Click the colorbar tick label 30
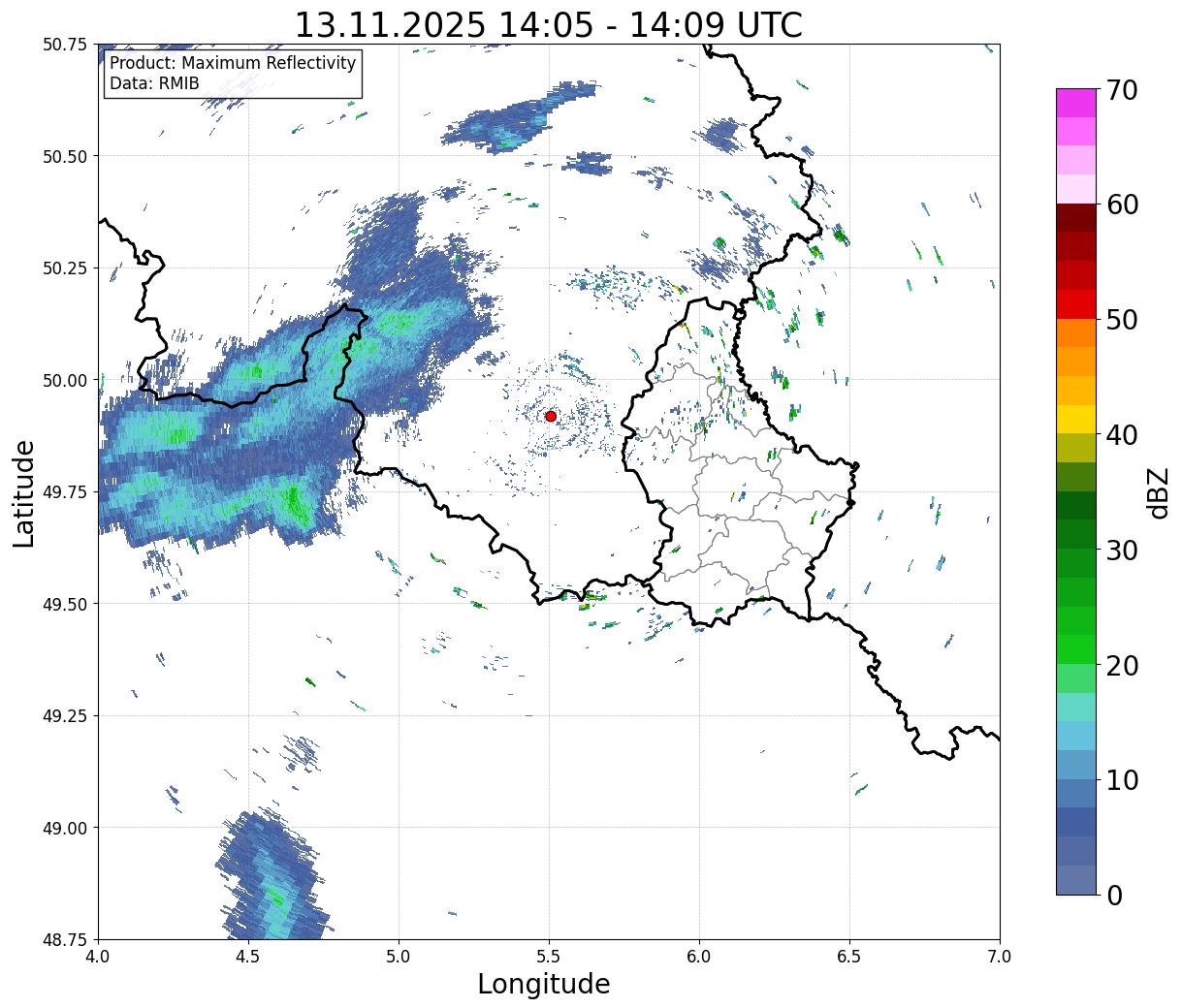Screen dimensions: 1182x1008 (1121, 550)
